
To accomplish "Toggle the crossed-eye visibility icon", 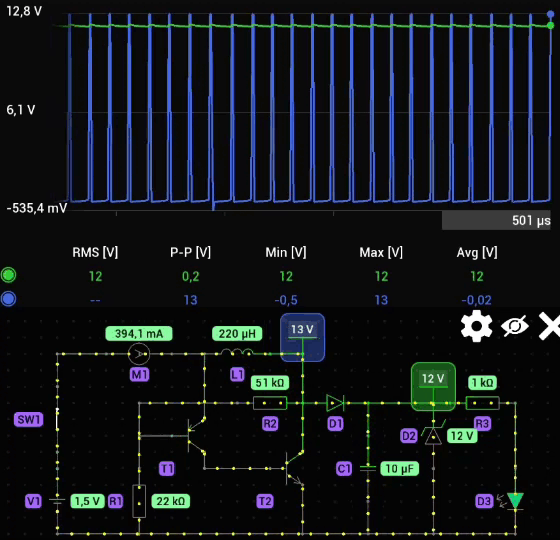I will click(x=515, y=326).
